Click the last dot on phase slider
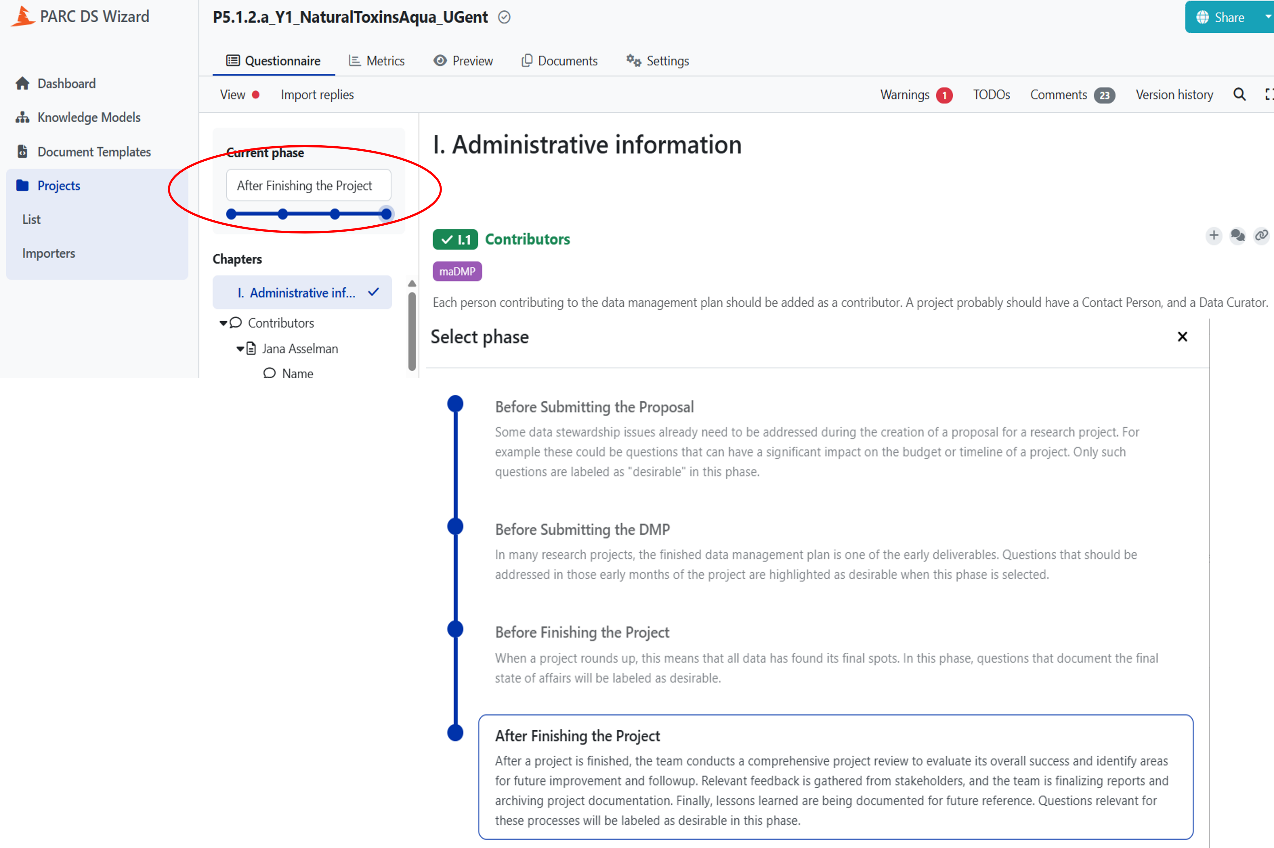This screenshot has height=848, width=1274. coord(386,214)
